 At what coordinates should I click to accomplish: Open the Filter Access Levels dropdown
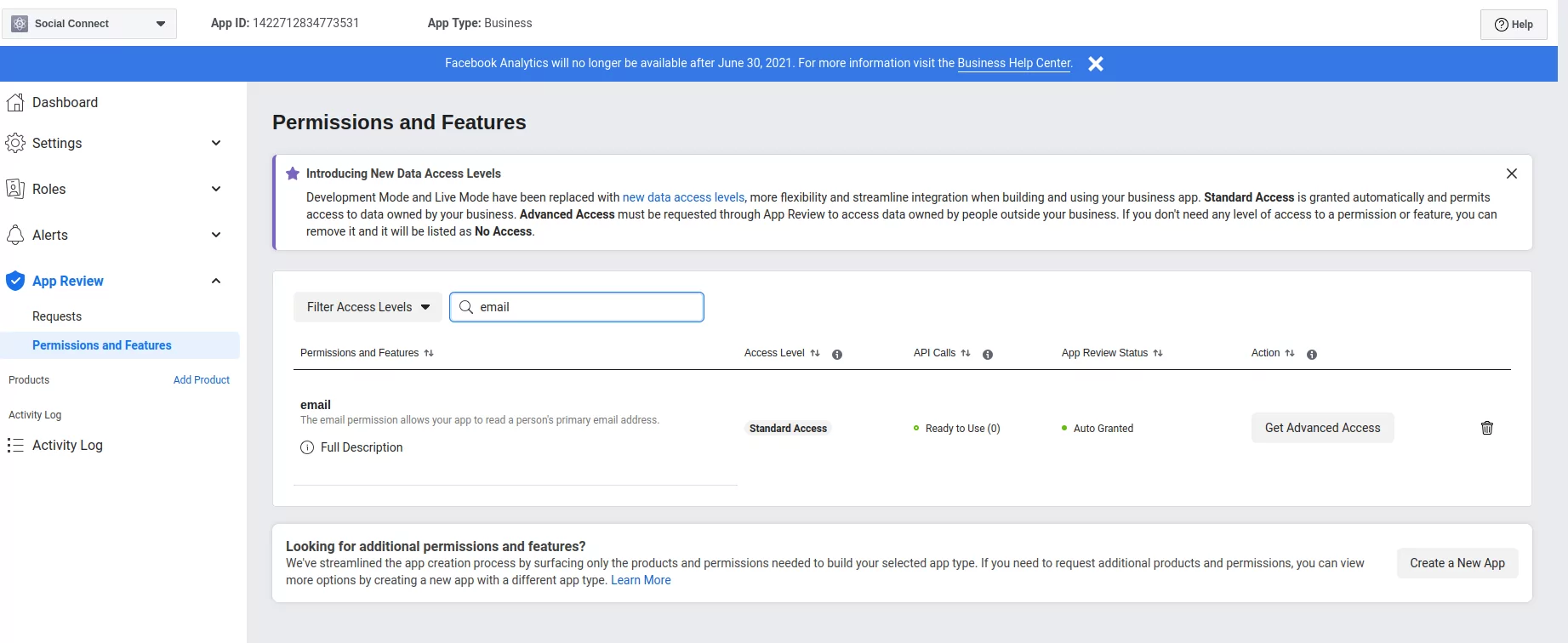click(x=368, y=307)
